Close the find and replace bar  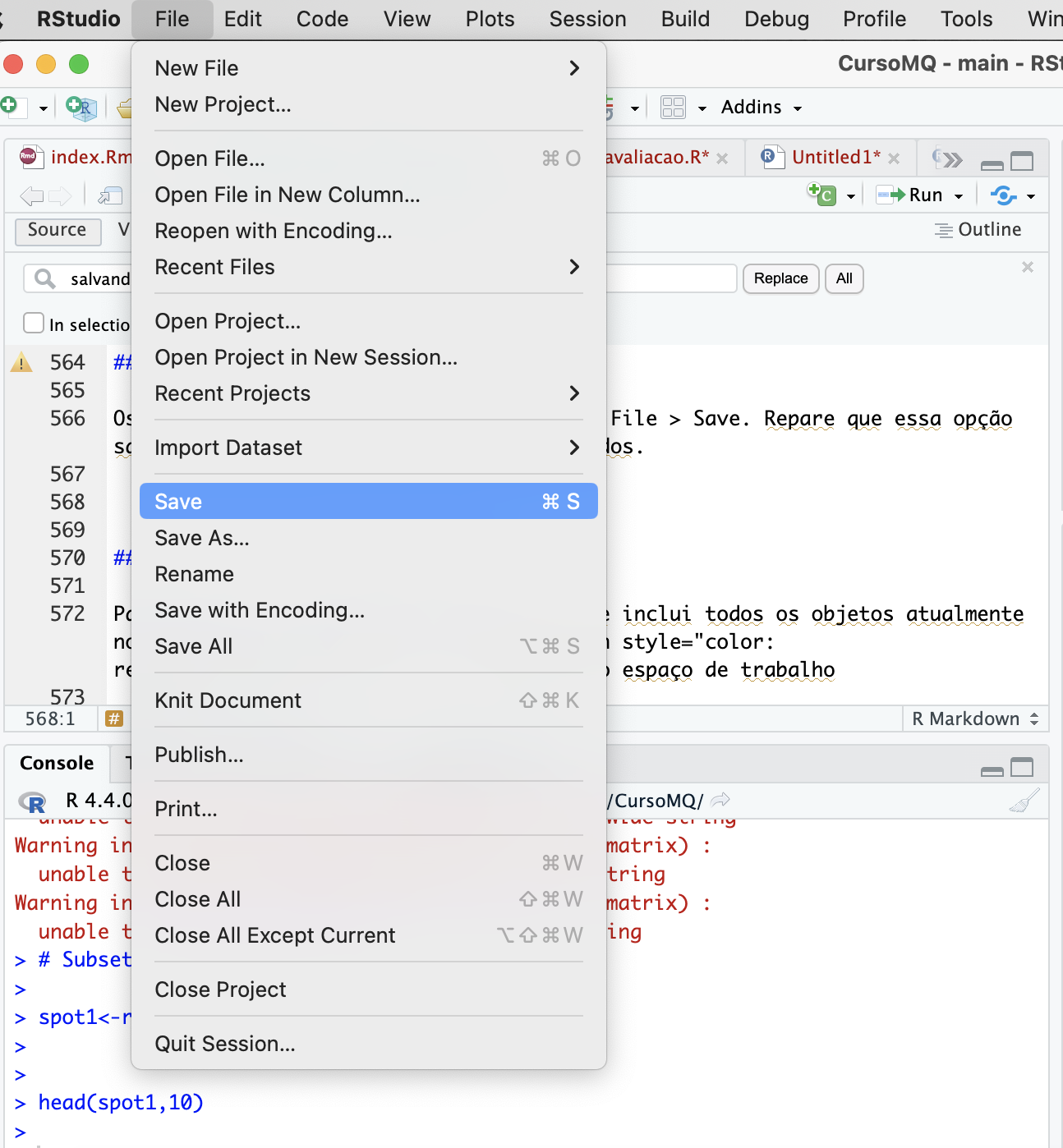[x=1027, y=267]
